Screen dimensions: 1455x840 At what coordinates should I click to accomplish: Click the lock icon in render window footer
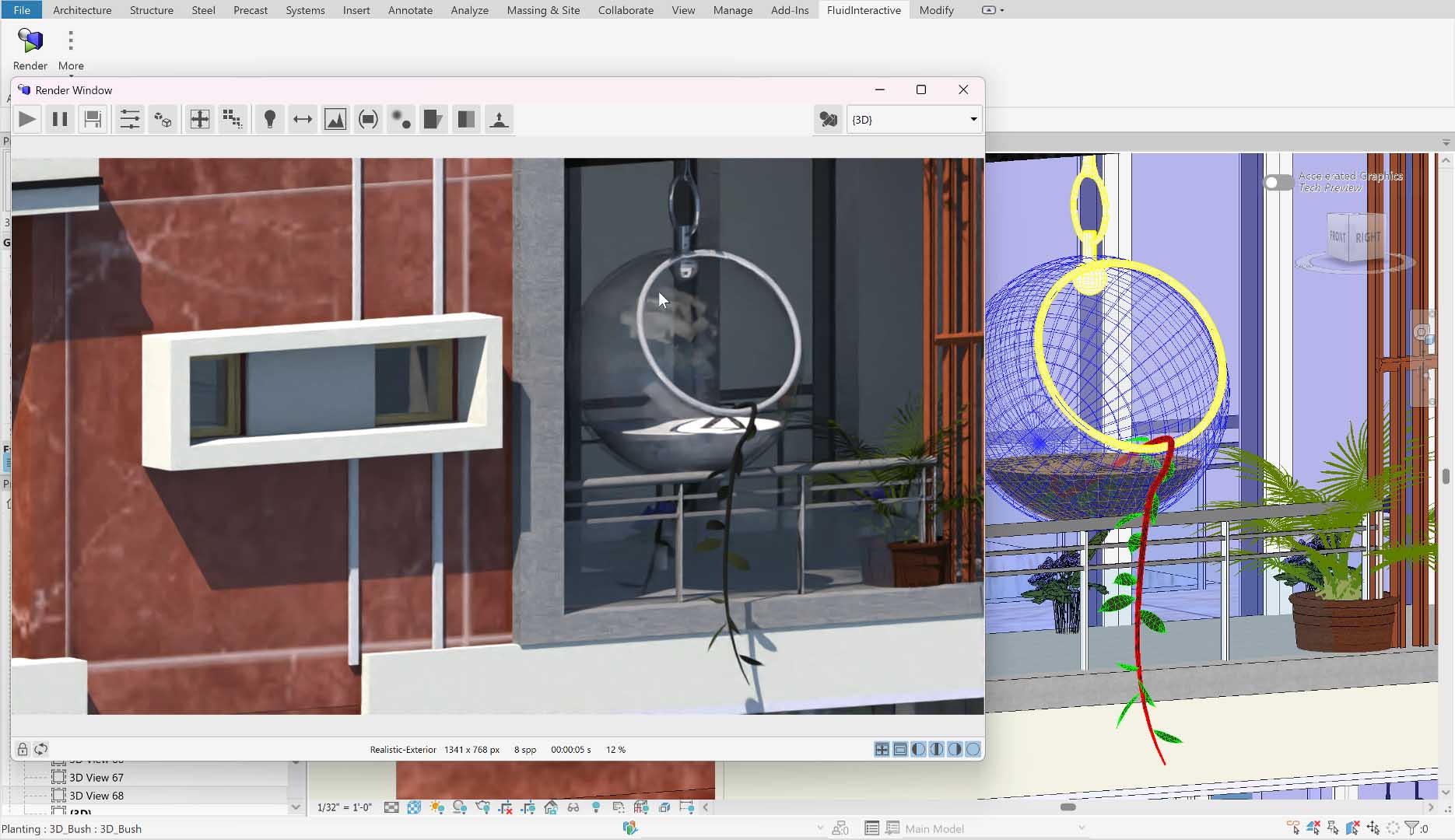coord(23,749)
